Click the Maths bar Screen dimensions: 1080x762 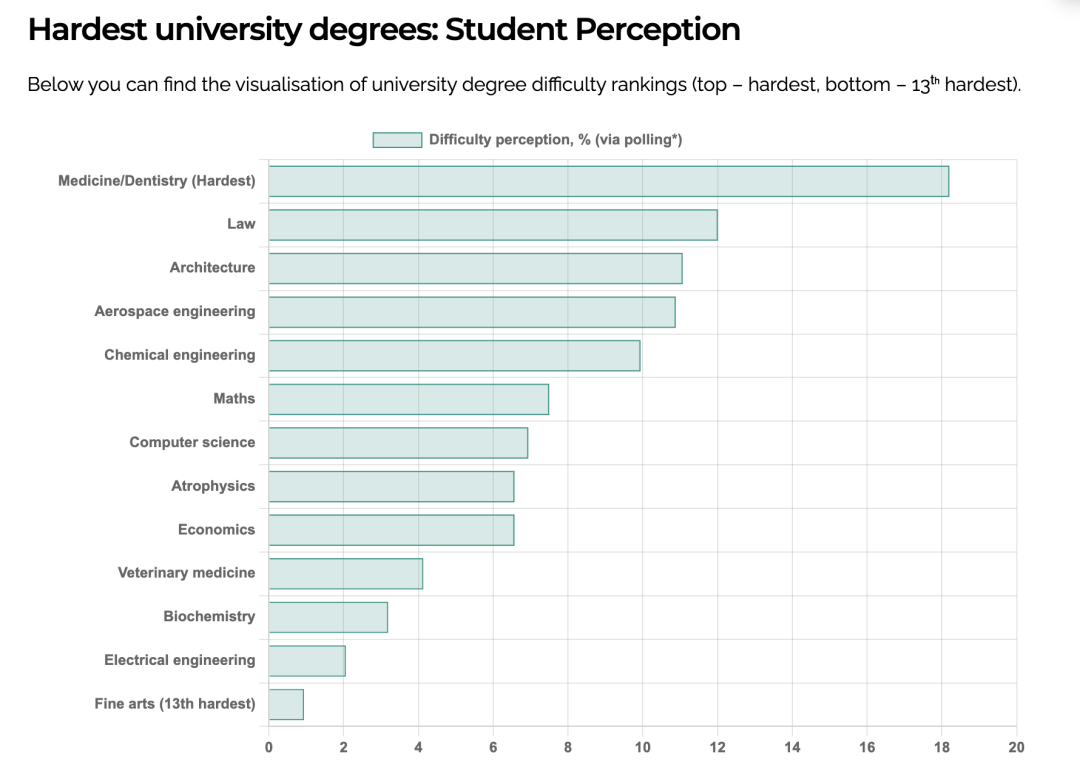tap(408, 399)
